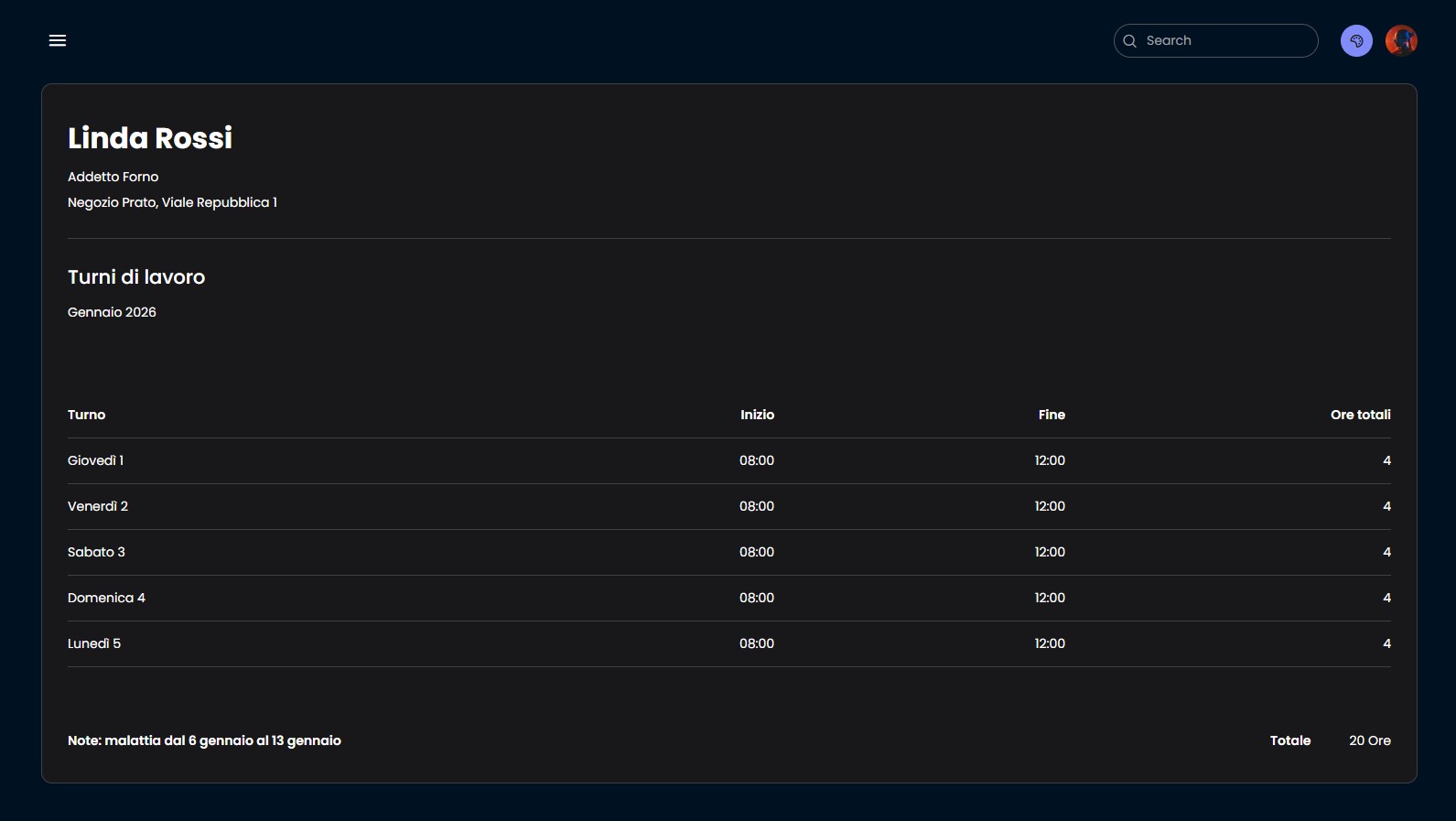This screenshot has height=821, width=1456.
Task: Select the Domenica 4 shift row
Action: tap(106, 598)
